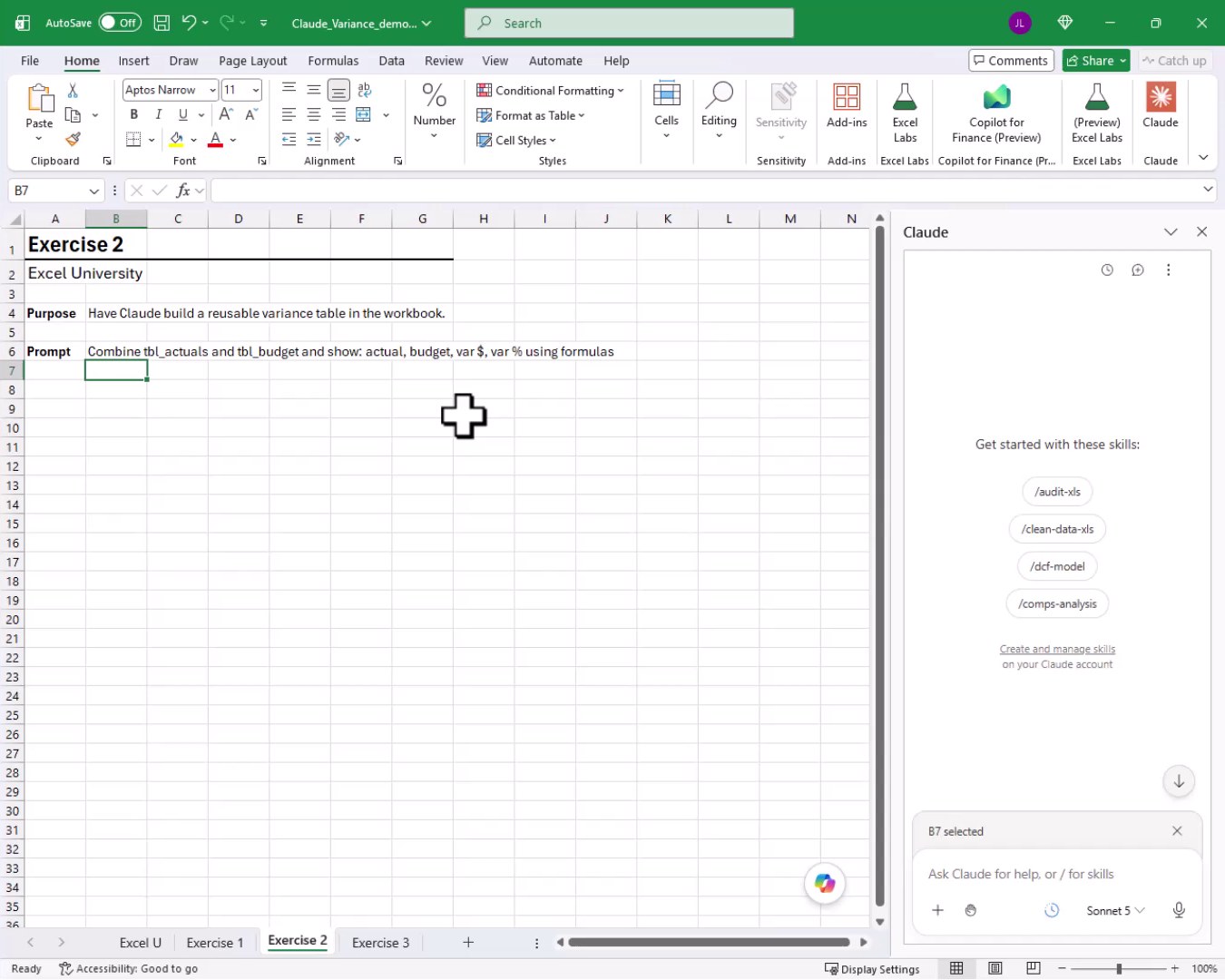
Task: Open the borders button dropdown arrow
Action: pos(152,140)
